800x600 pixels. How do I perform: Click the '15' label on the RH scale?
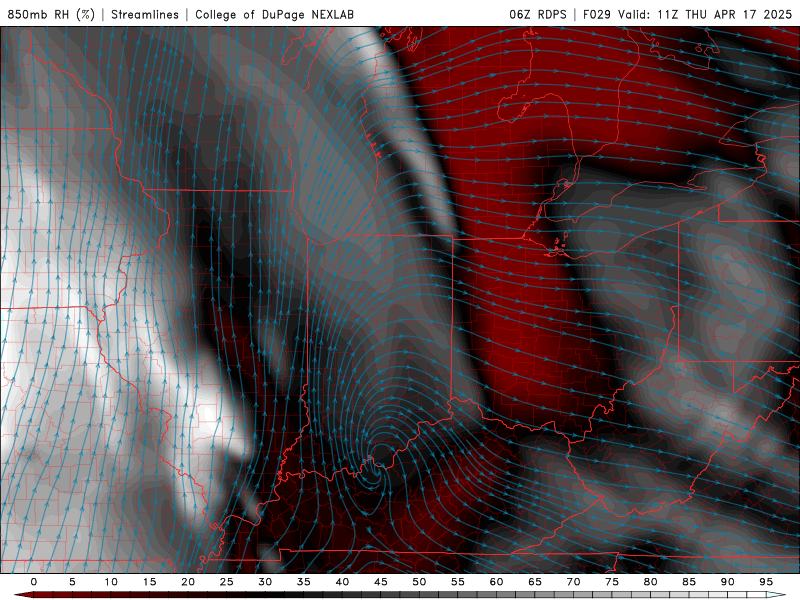[x=149, y=582]
